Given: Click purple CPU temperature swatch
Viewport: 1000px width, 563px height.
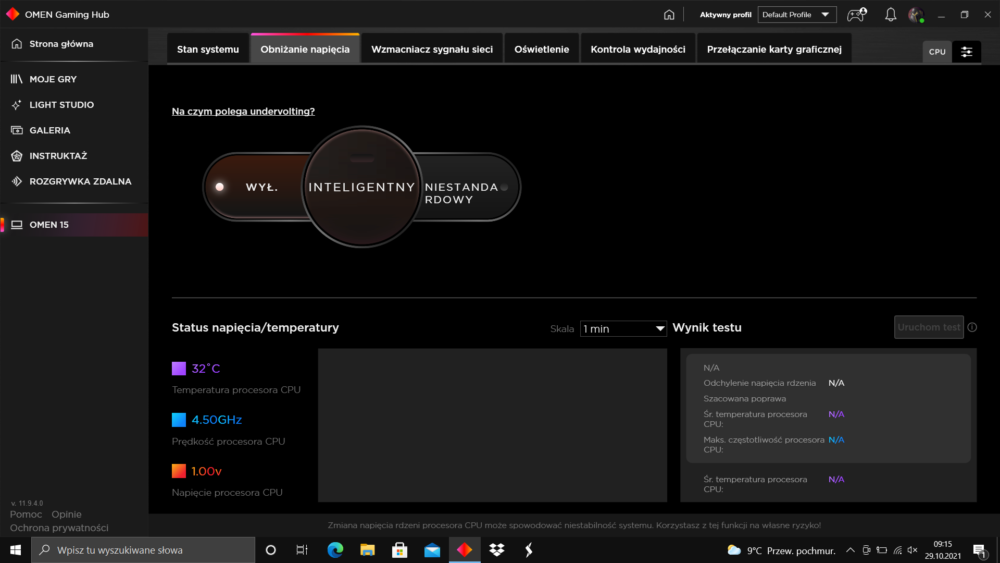Looking at the screenshot, I should tap(179, 368).
